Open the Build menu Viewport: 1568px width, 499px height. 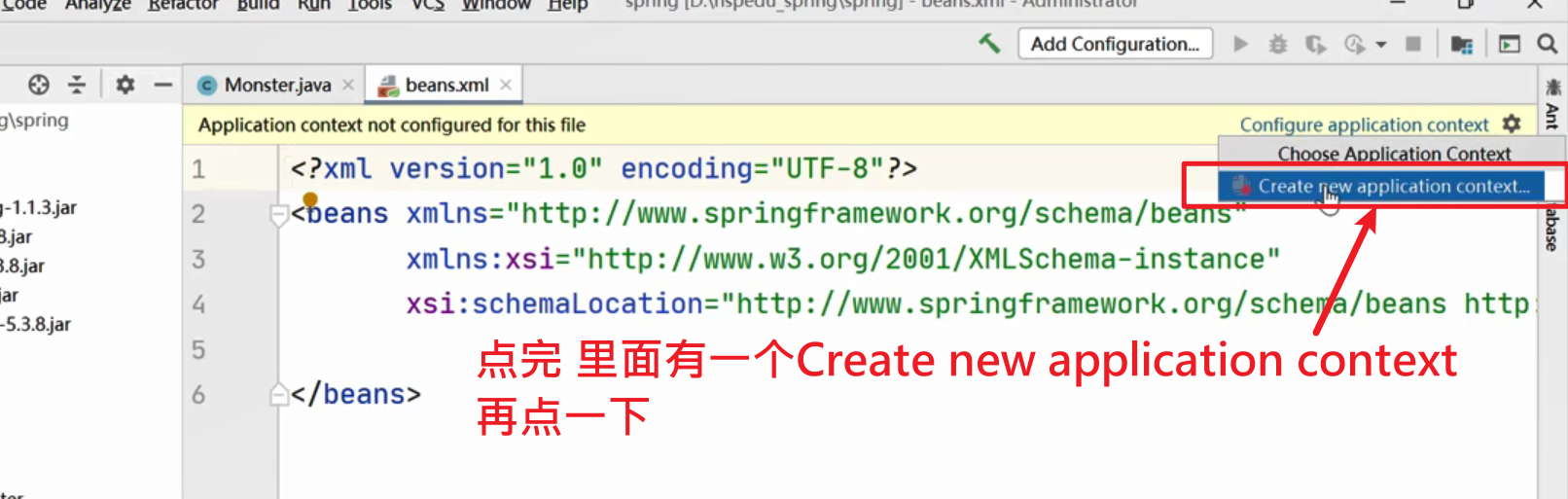258,5
